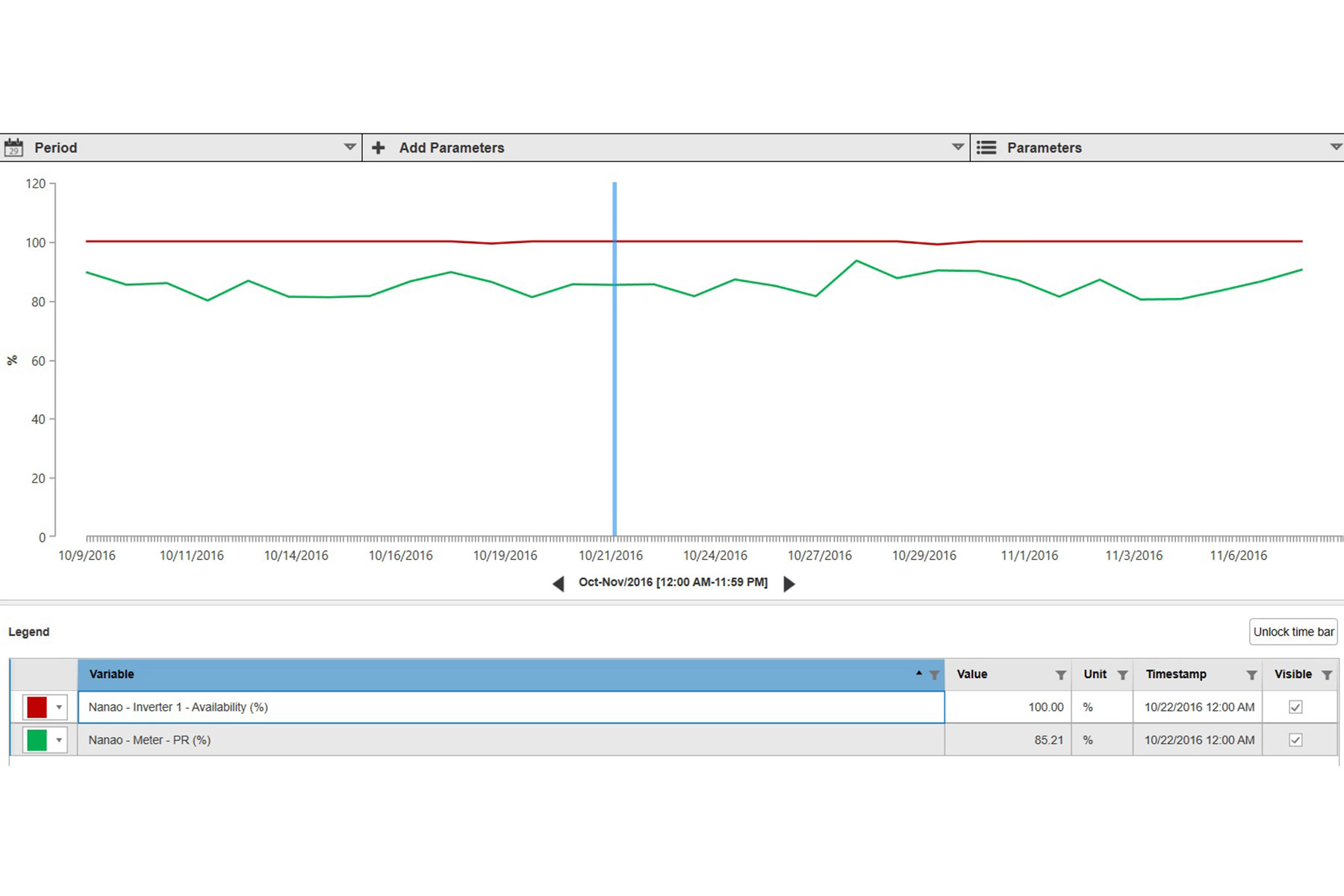Click the blue time bar on chart
The image size is (1344, 896).
[x=615, y=373]
